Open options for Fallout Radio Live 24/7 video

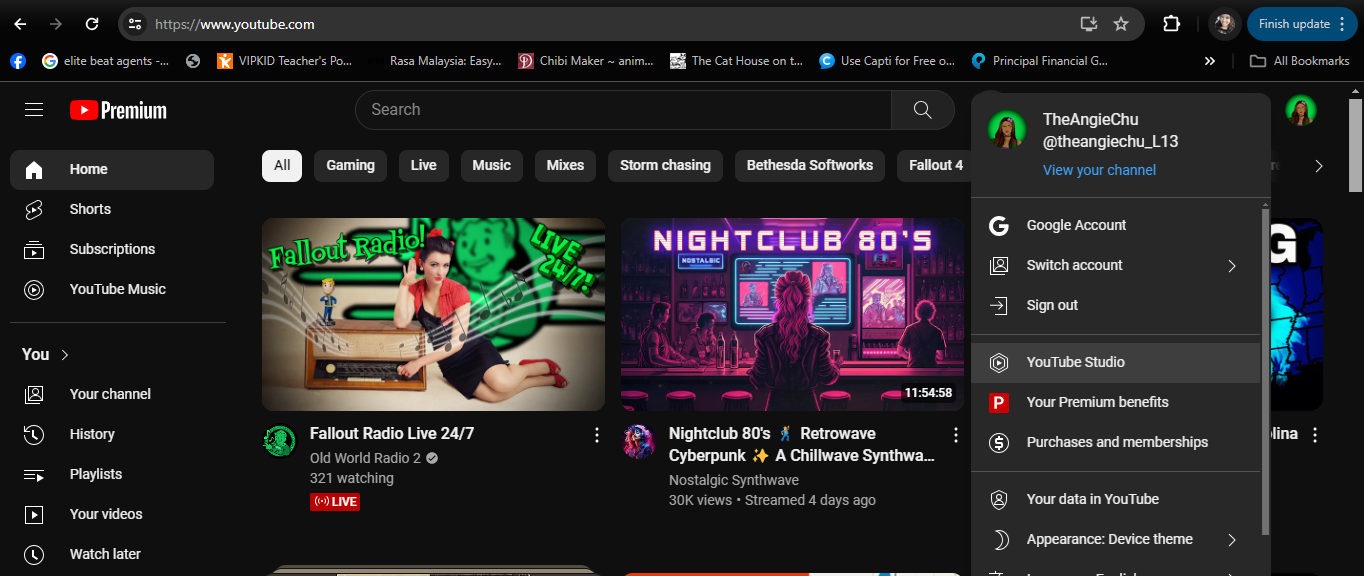pos(597,435)
